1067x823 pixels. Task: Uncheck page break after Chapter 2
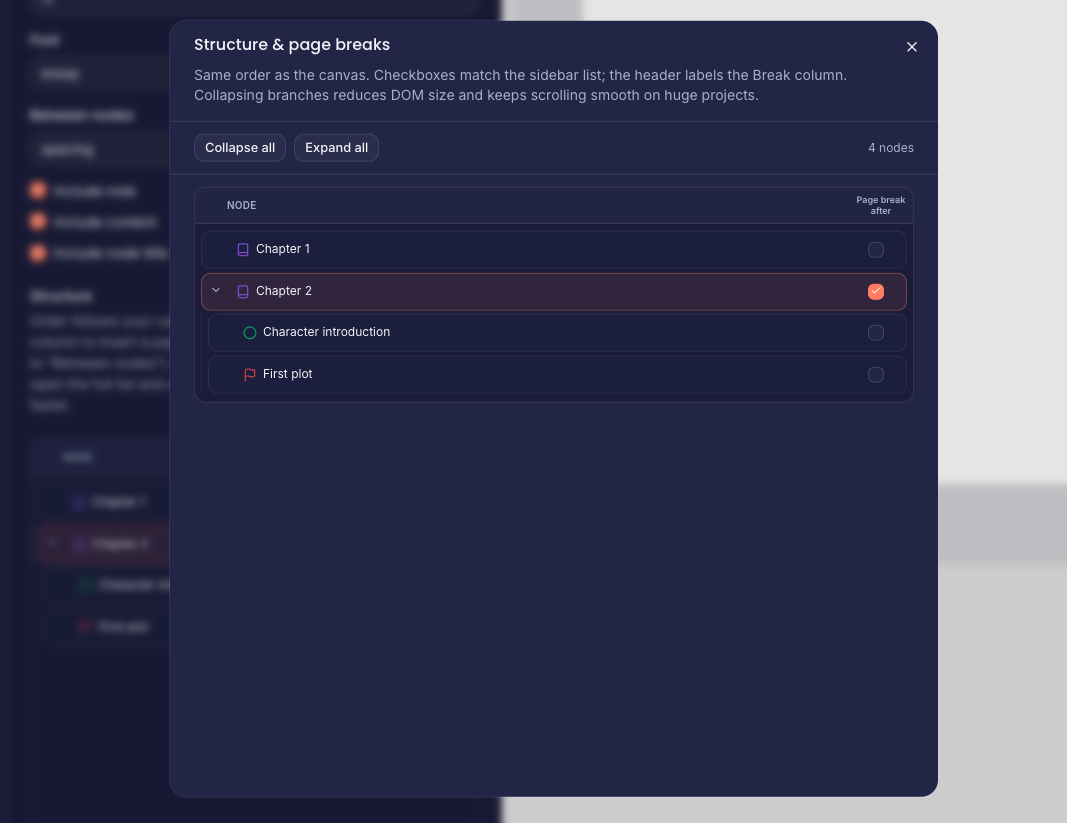pyautogui.click(x=876, y=292)
